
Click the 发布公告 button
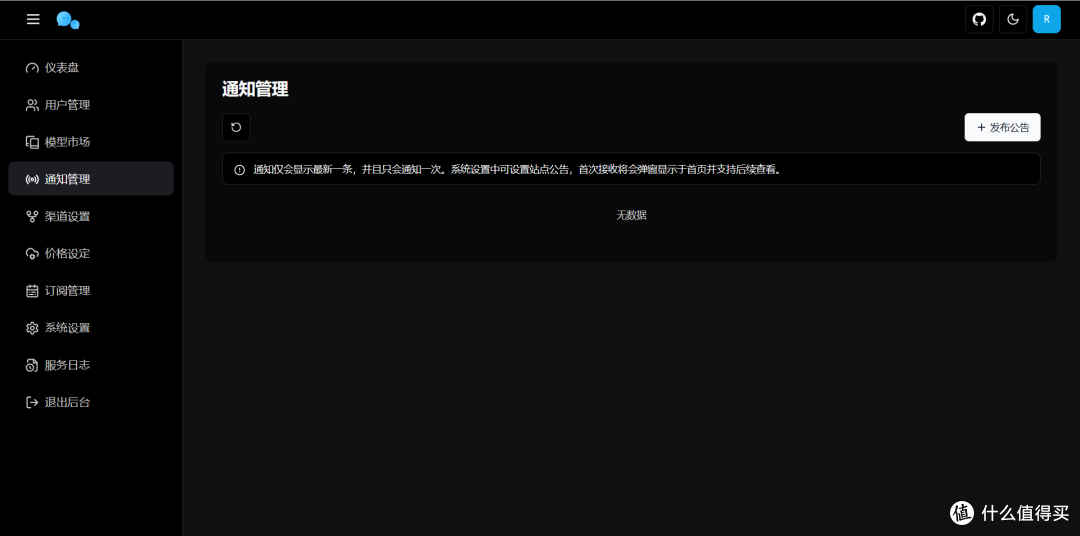point(1002,127)
